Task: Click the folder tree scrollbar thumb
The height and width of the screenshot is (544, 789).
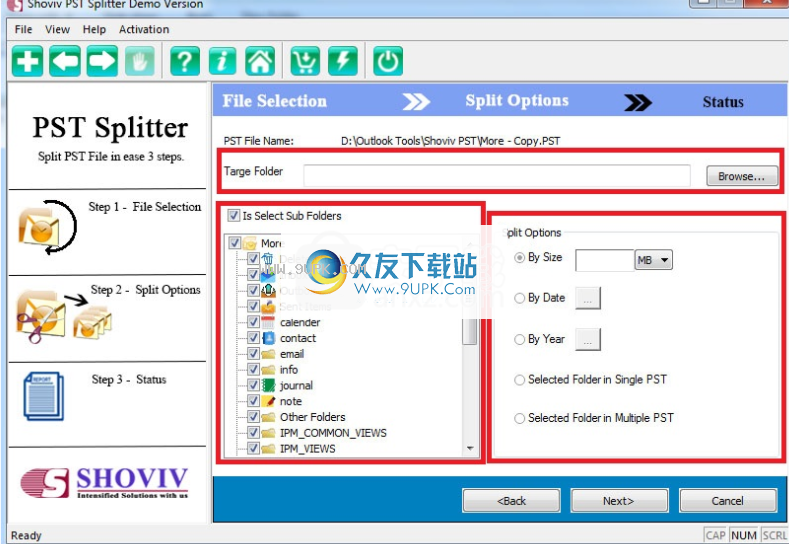Action: click(x=469, y=332)
